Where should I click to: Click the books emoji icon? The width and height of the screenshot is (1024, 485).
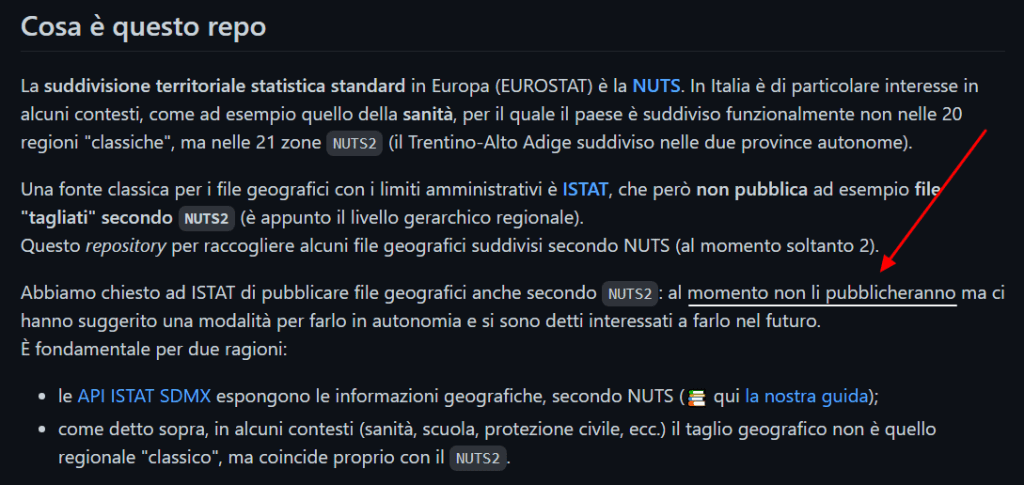point(697,397)
